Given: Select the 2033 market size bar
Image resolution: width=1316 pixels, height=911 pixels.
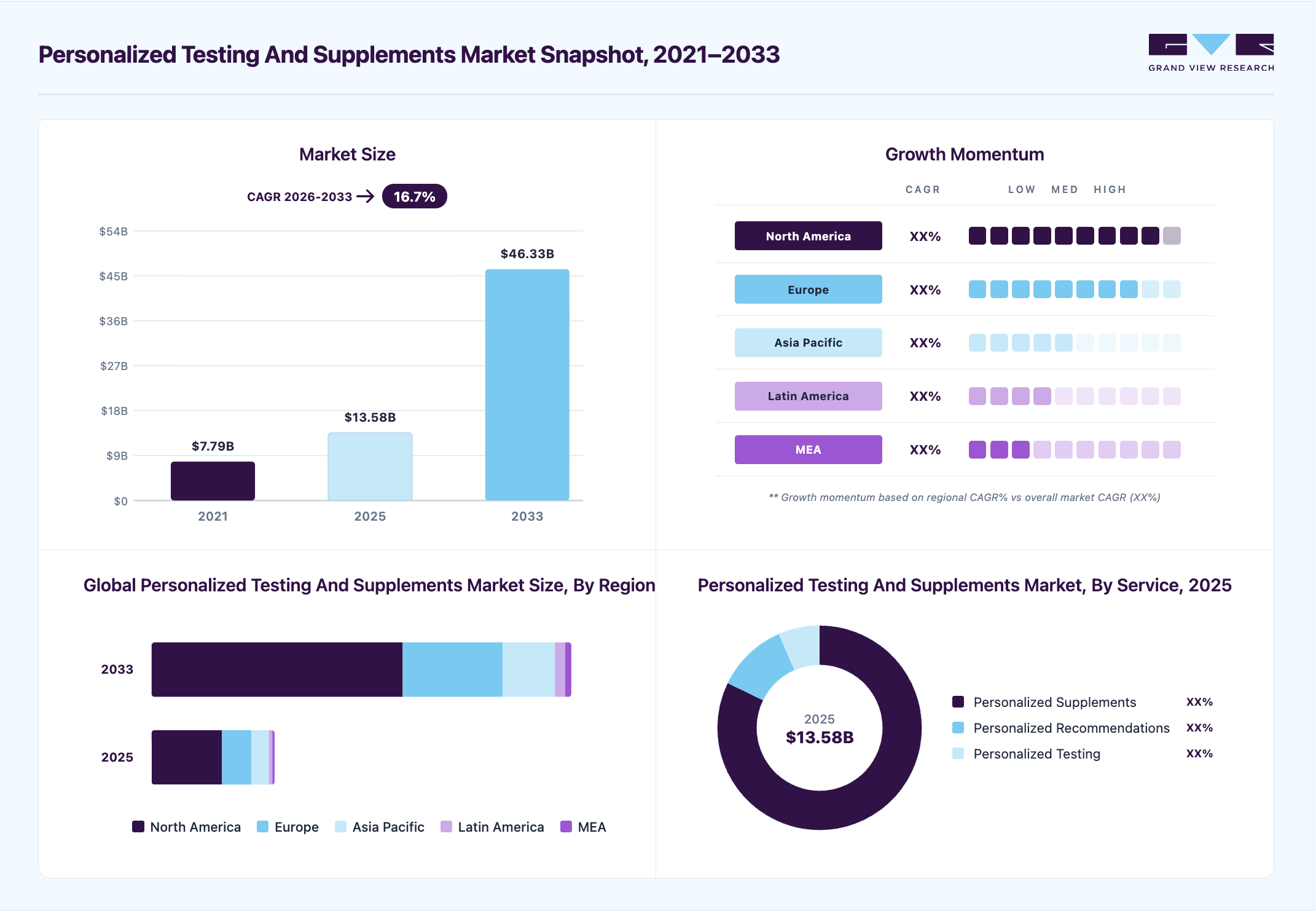Looking at the screenshot, I should coord(527,385).
